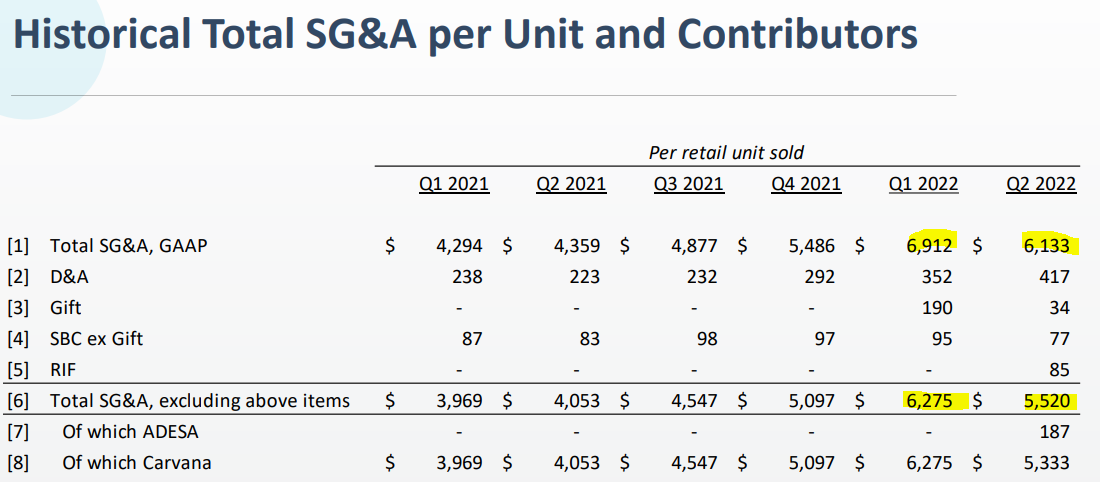
Task: Click the ADESA value 187
Action: coord(1055,432)
